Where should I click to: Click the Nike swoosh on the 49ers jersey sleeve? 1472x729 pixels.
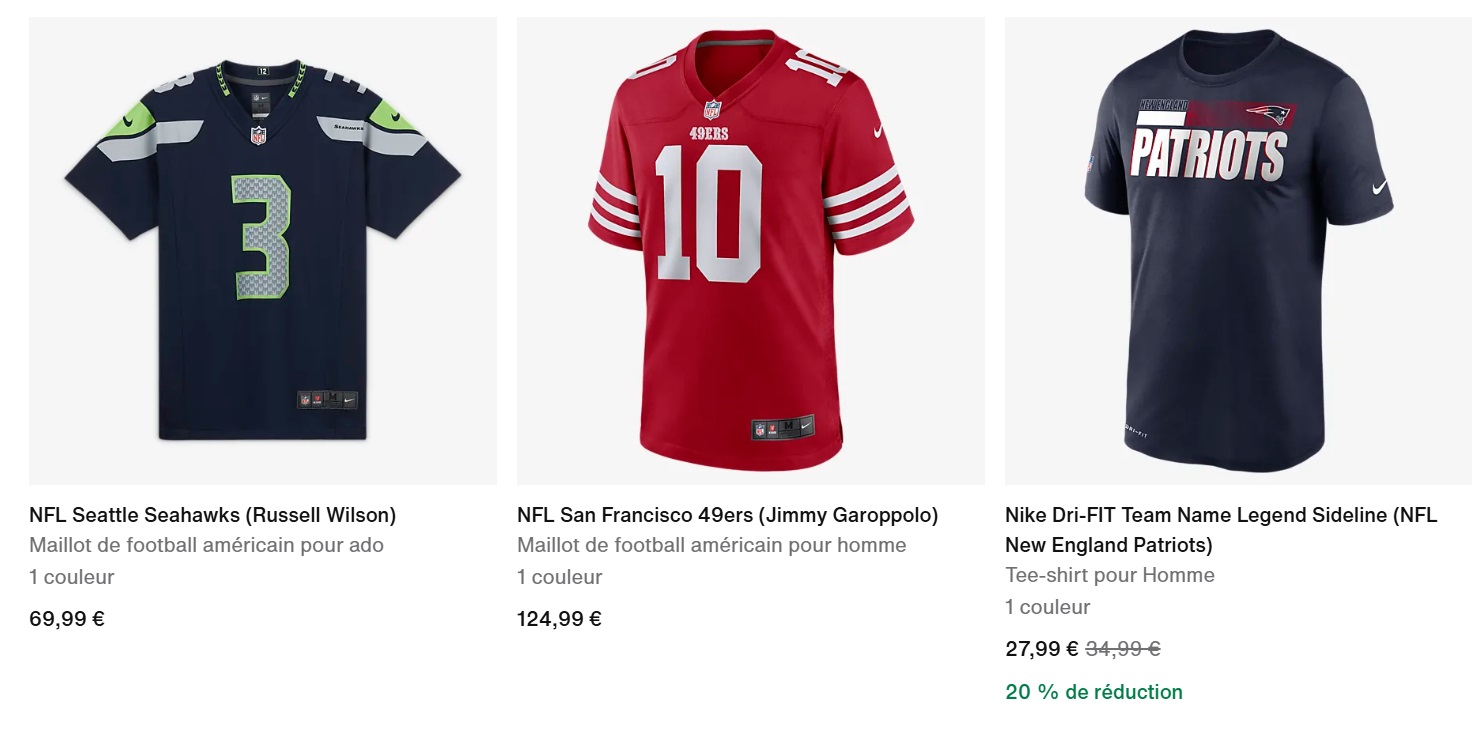tap(880, 131)
